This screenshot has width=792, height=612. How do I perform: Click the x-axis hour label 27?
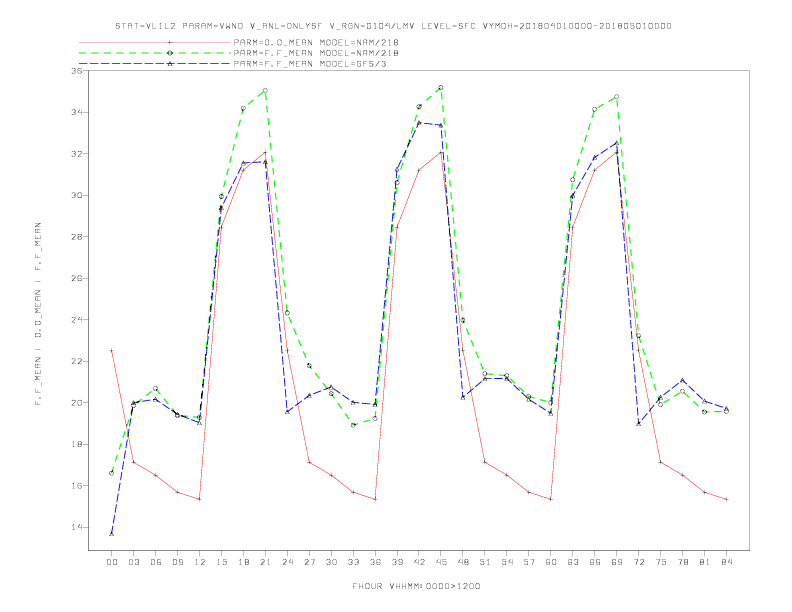(309, 562)
